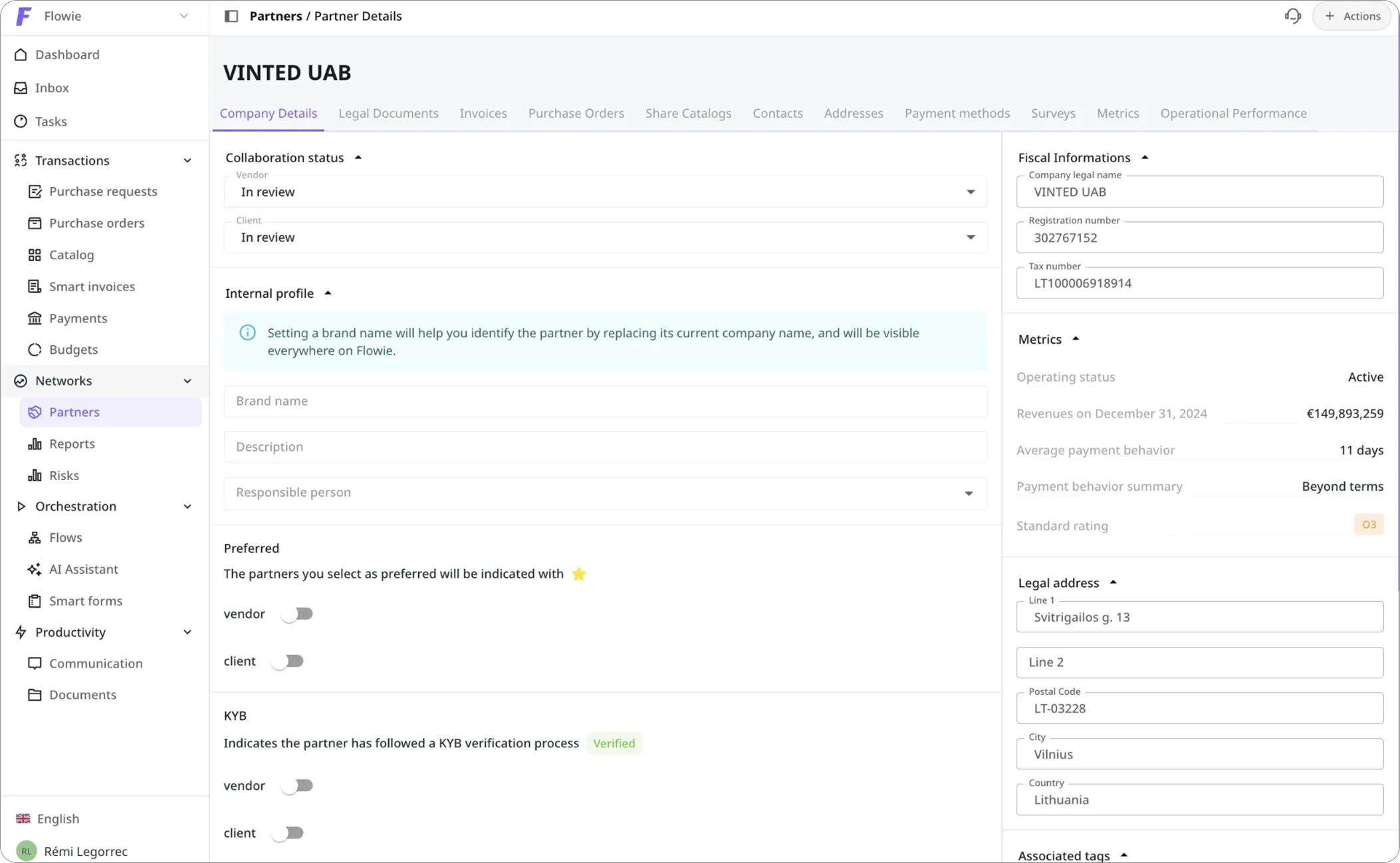Click the Documents folder icon
This screenshot has width=1400, height=863.
click(35, 695)
